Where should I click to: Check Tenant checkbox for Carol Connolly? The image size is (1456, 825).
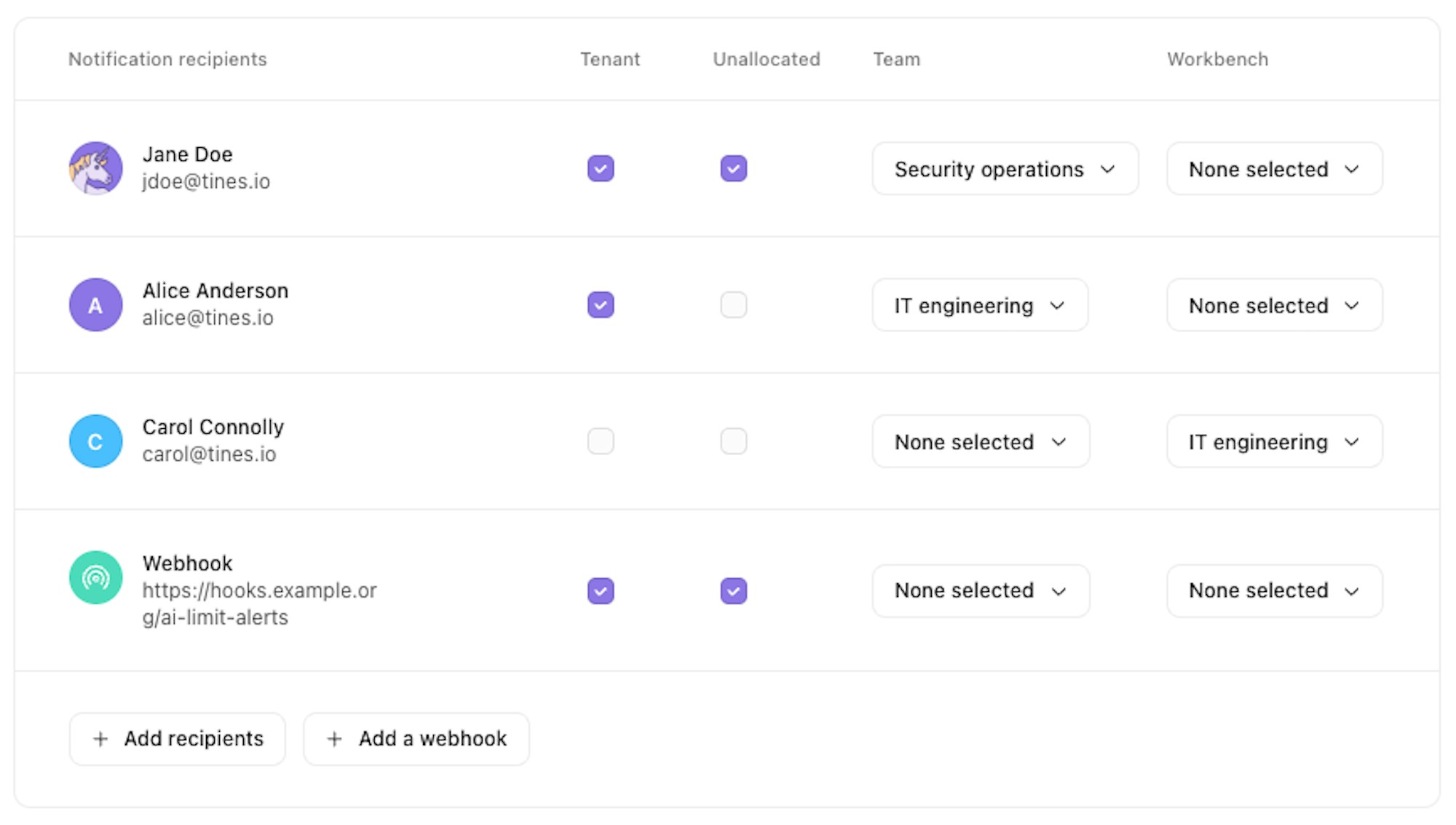[x=601, y=441]
